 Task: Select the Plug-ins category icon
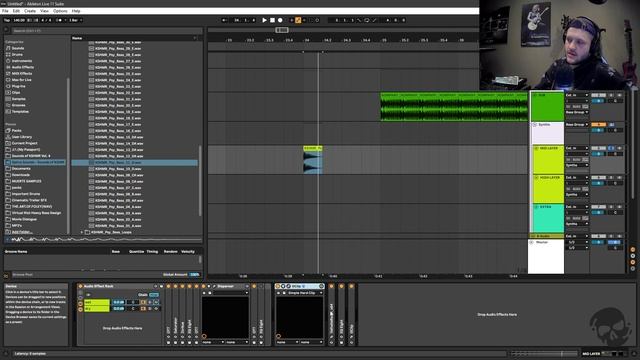(8, 86)
